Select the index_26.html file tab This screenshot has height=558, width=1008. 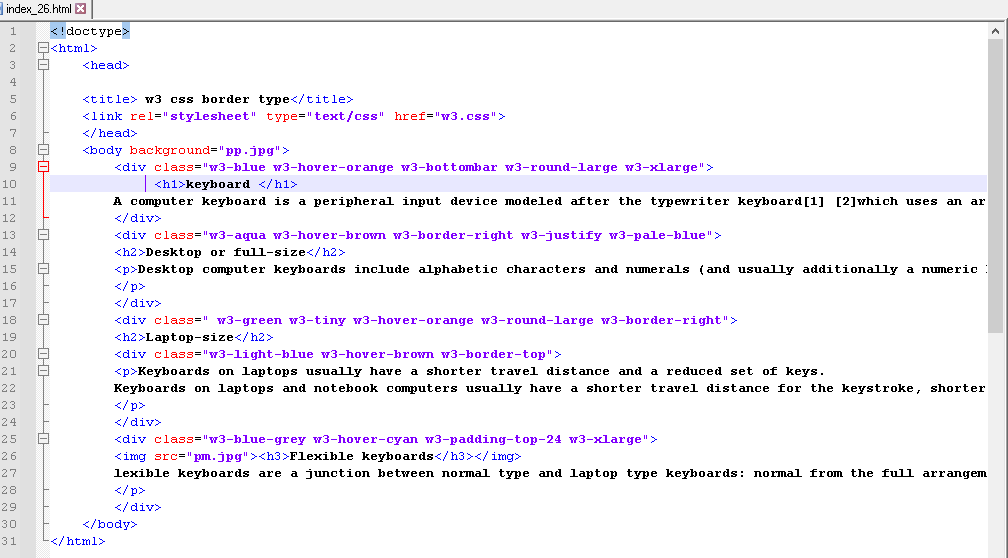click(x=40, y=9)
